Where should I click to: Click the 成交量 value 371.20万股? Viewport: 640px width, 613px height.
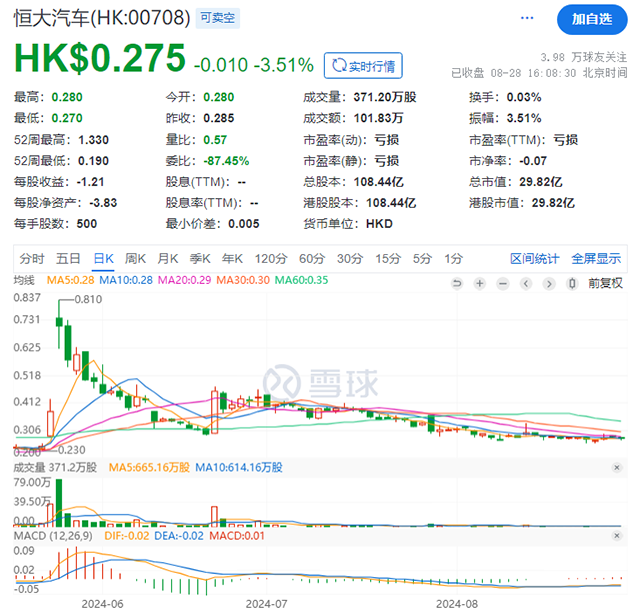(385, 97)
